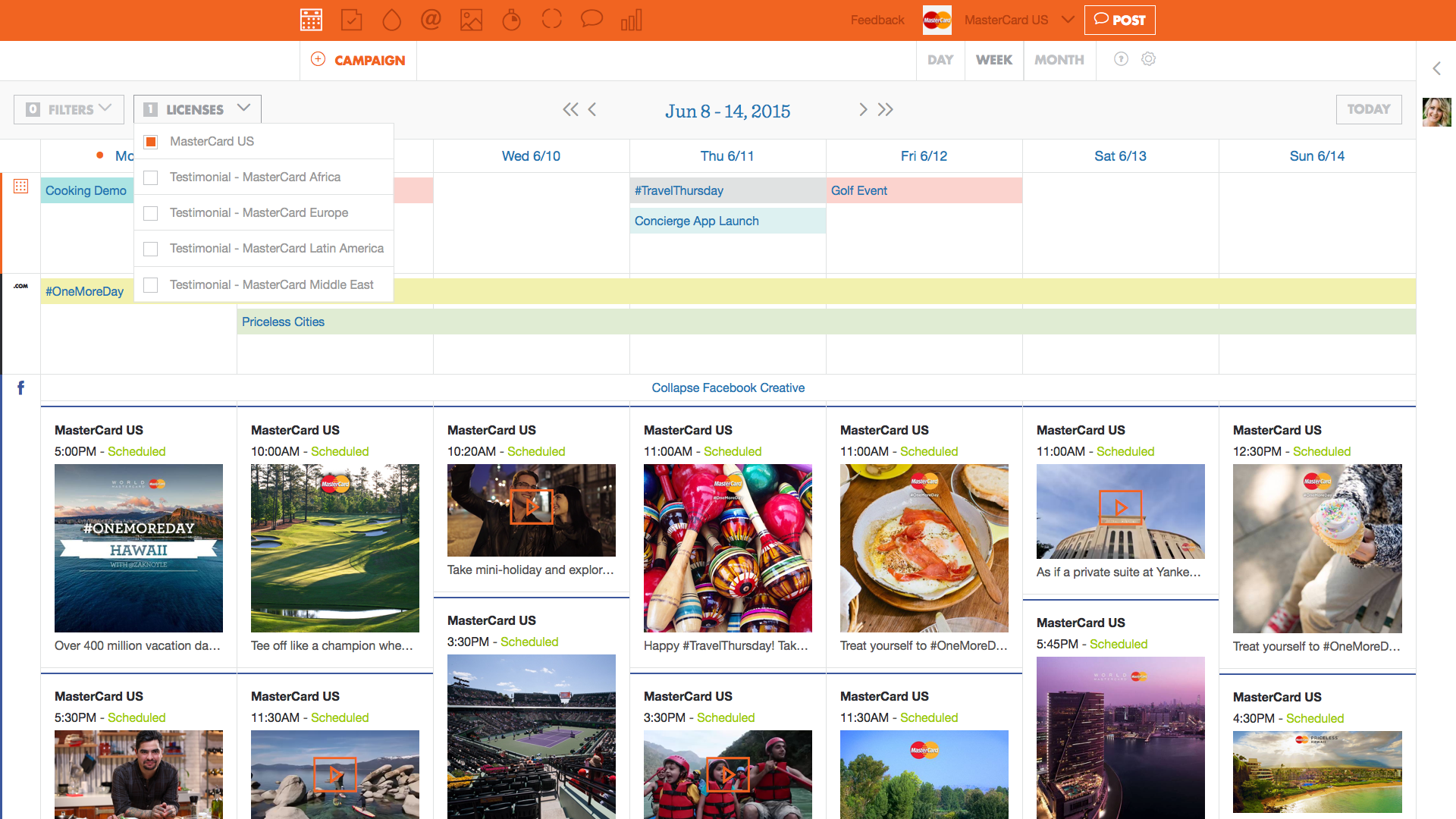The image size is (1456, 819).
Task: Open the bar chart analytics icon
Action: [631, 20]
